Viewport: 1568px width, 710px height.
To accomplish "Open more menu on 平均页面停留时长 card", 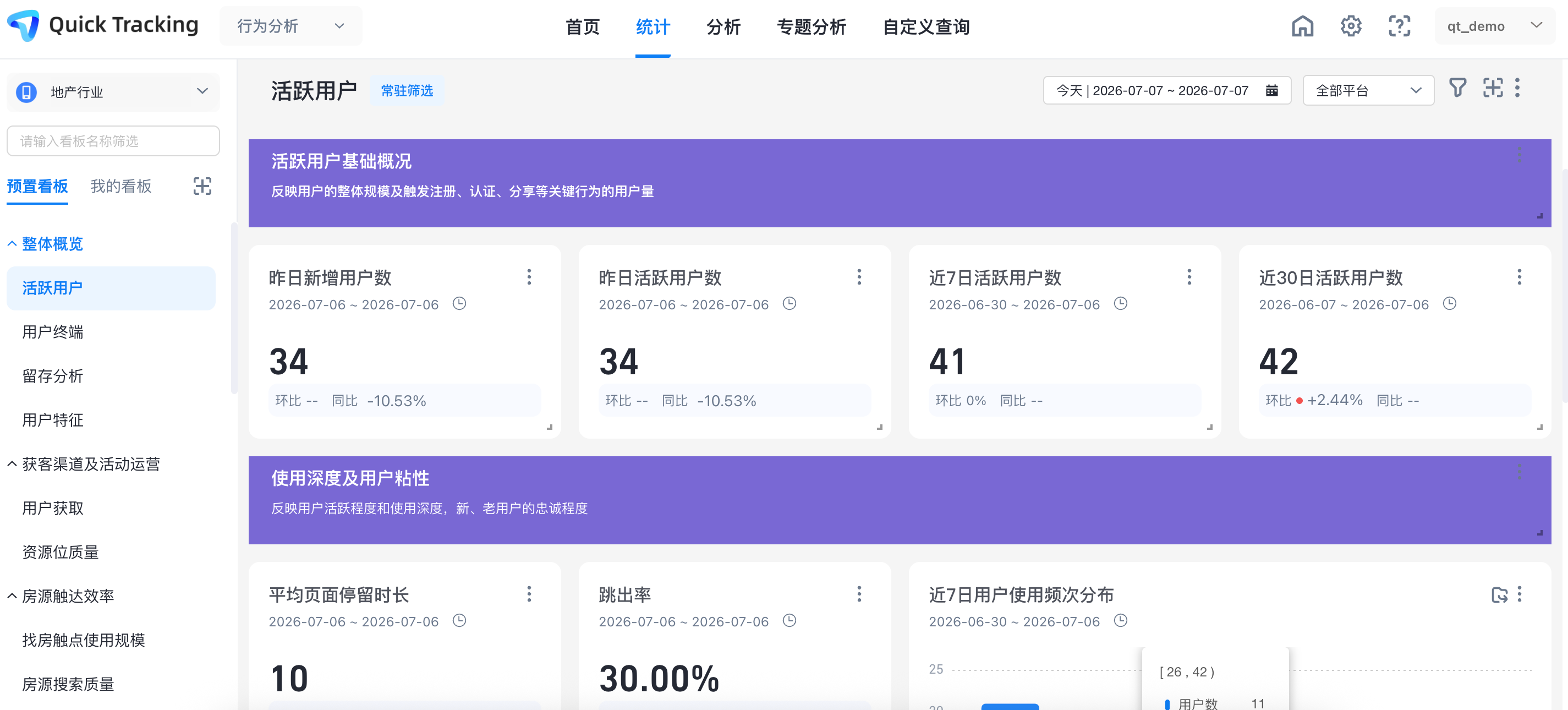I will pos(529,594).
